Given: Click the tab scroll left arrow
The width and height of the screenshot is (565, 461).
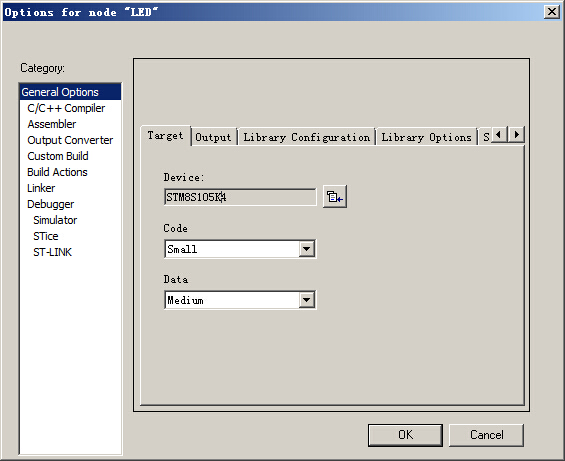Looking at the screenshot, I should pyautogui.click(x=499, y=135).
